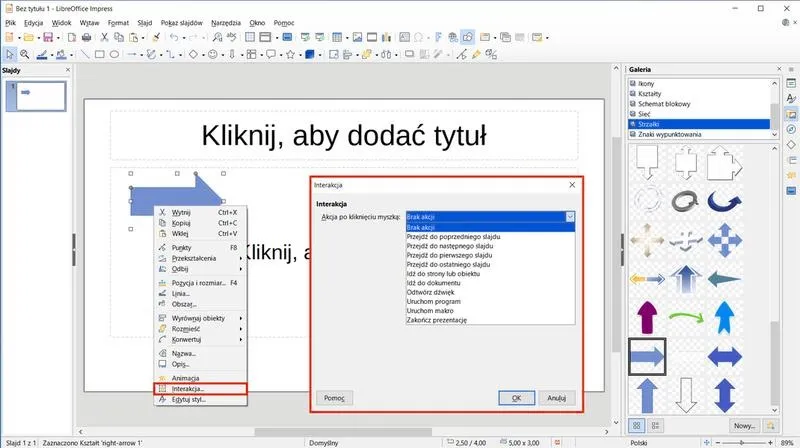Select the Ikony gallery theme

[699, 83]
